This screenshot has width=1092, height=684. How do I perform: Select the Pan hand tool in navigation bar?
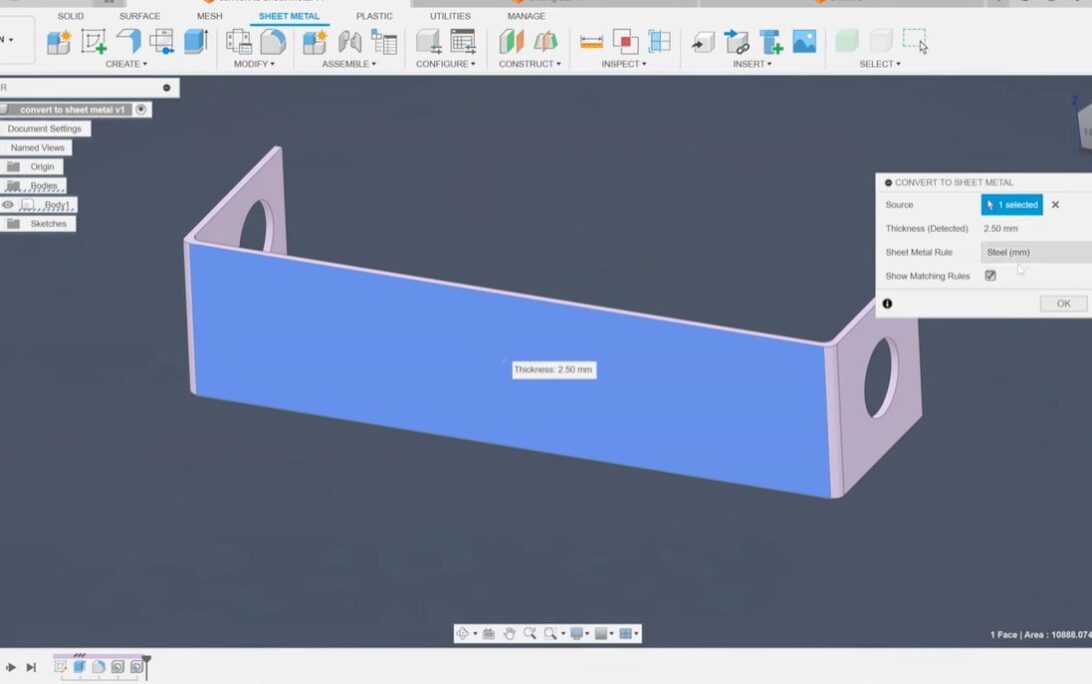coord(509,633)
